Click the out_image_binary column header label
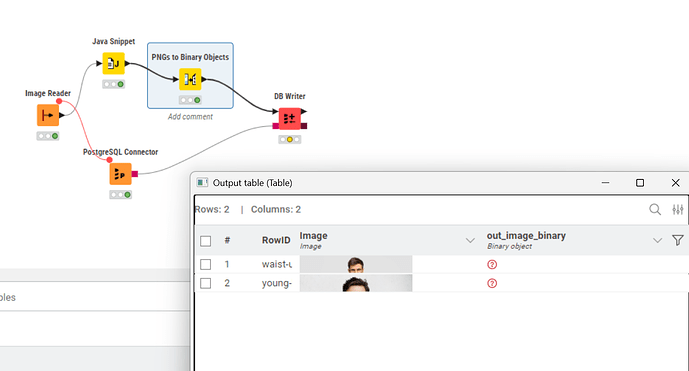Screen dimensions: 689x371 point(526,236)
